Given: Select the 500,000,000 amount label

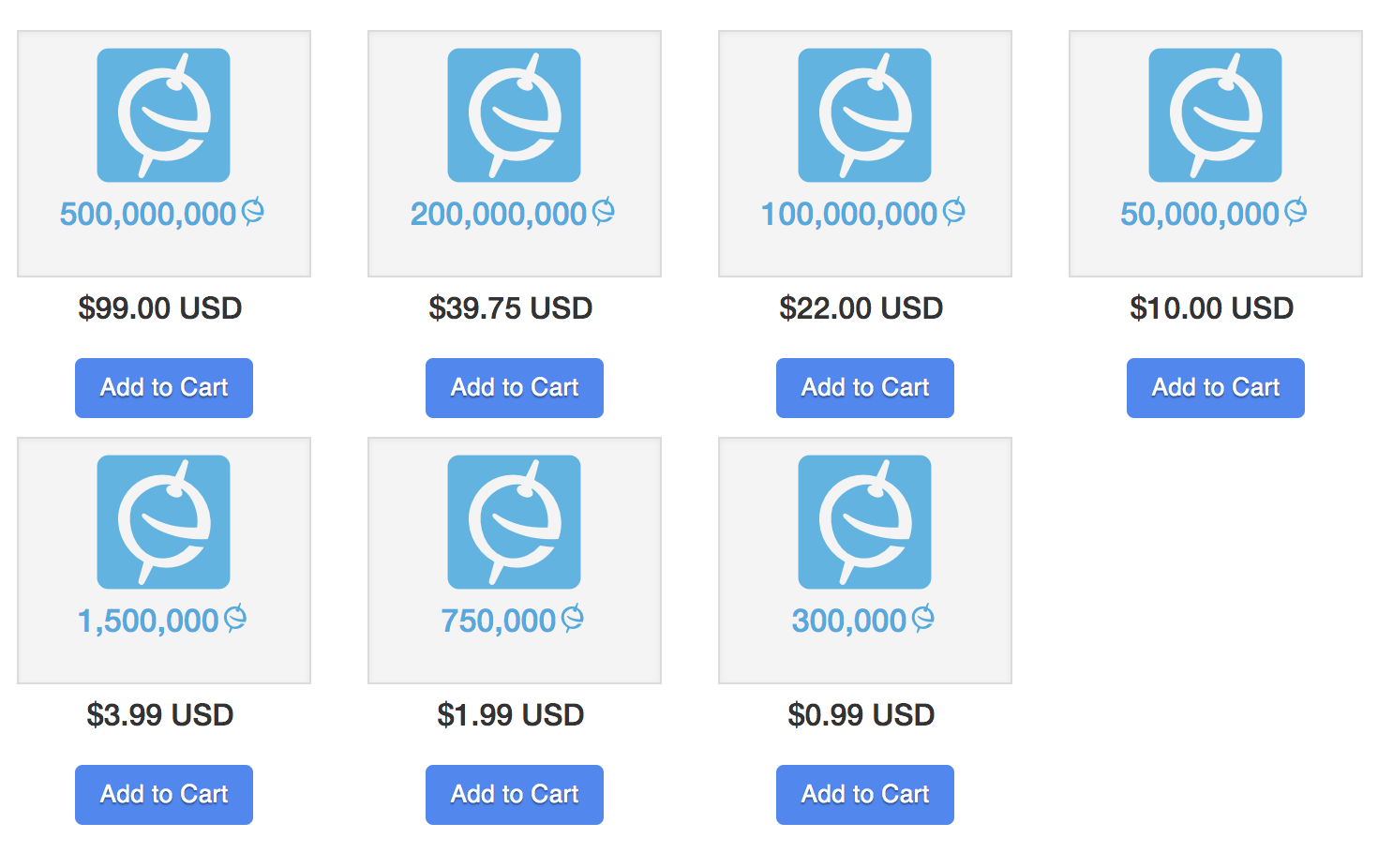Looking at the screenshot, I should coord(148,215).
